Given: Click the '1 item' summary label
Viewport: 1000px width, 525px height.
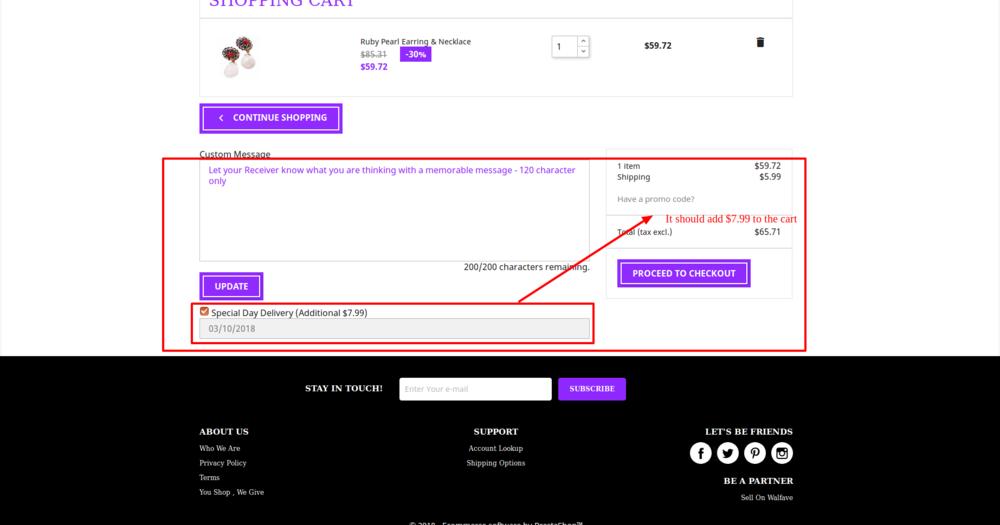Looking at the screenshot, I should pos(628,166).
